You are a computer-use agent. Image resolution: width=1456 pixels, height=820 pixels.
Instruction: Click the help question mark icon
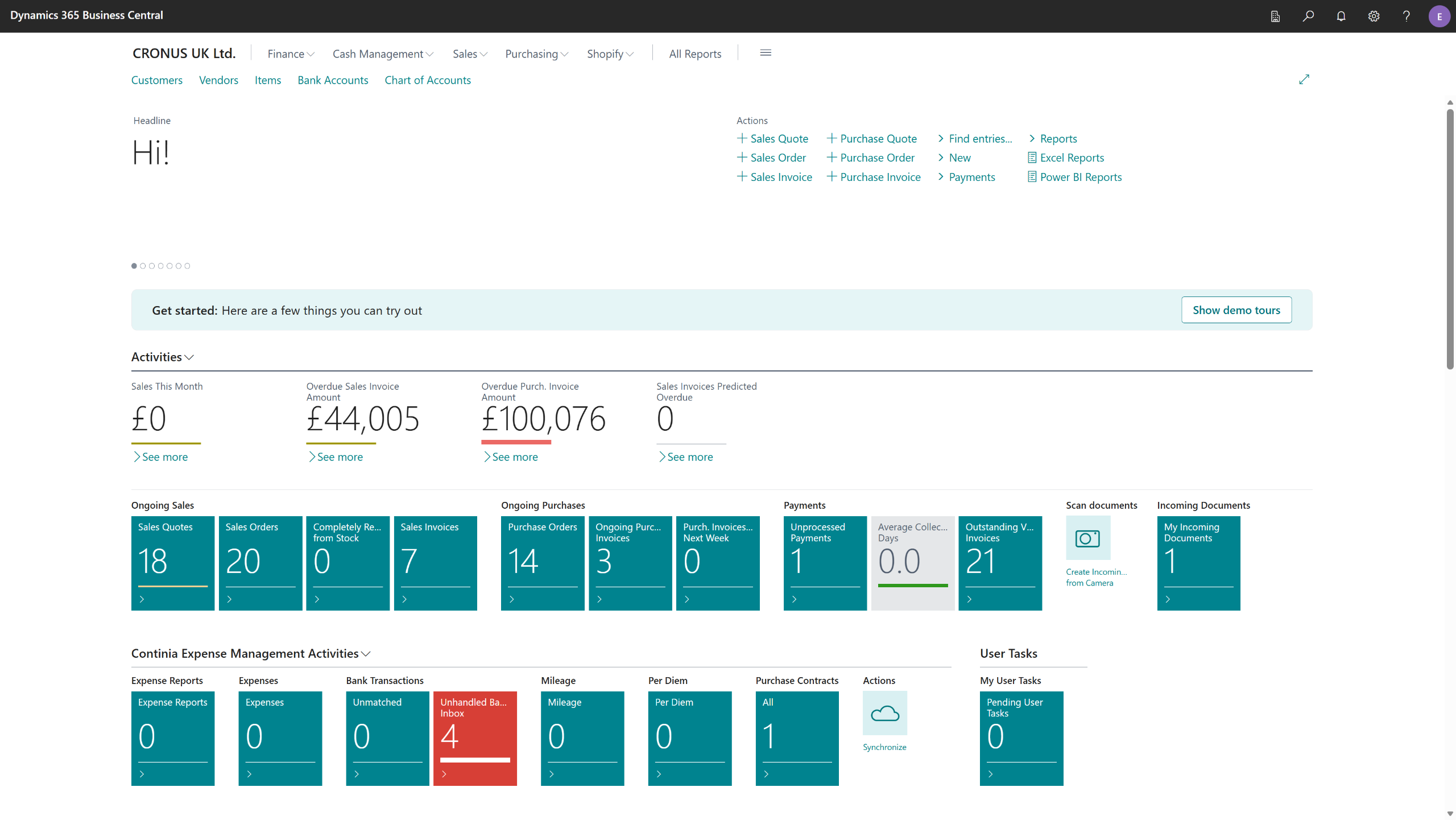1407,16
